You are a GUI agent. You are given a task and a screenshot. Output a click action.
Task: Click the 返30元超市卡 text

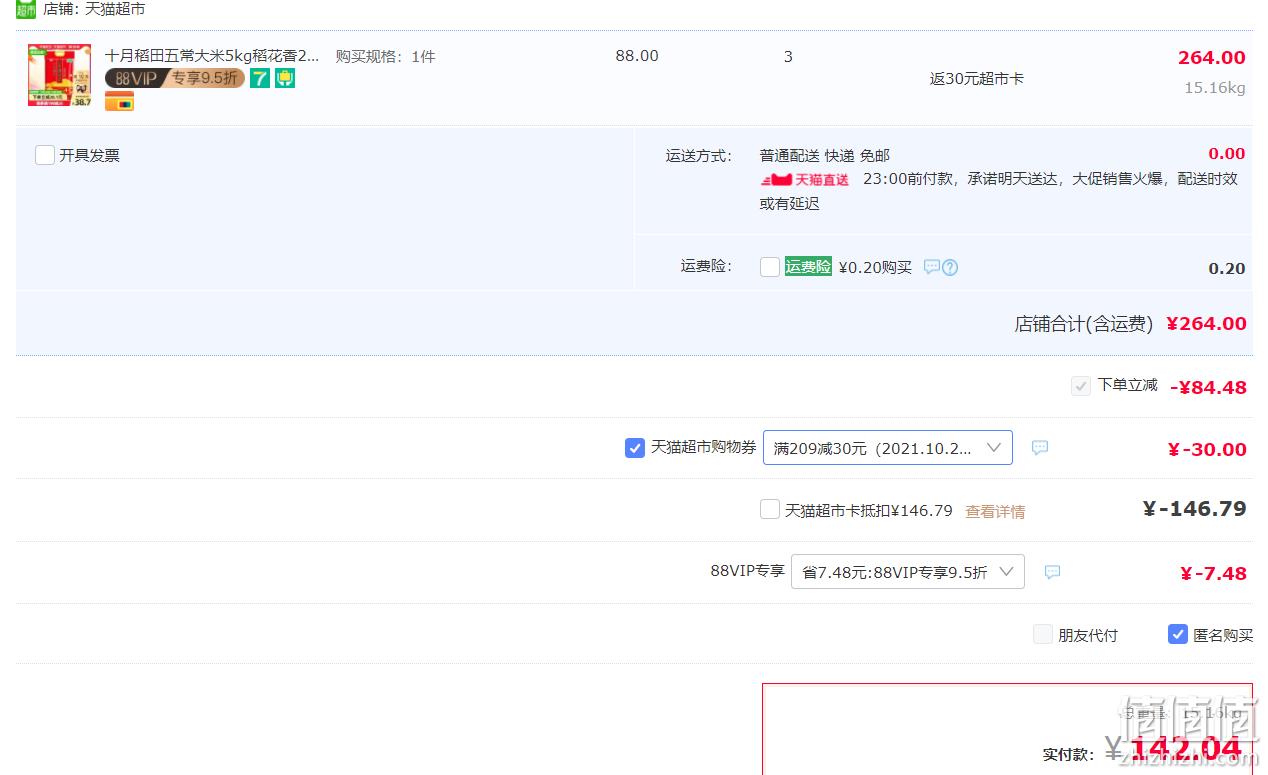(x=977, y=79)
